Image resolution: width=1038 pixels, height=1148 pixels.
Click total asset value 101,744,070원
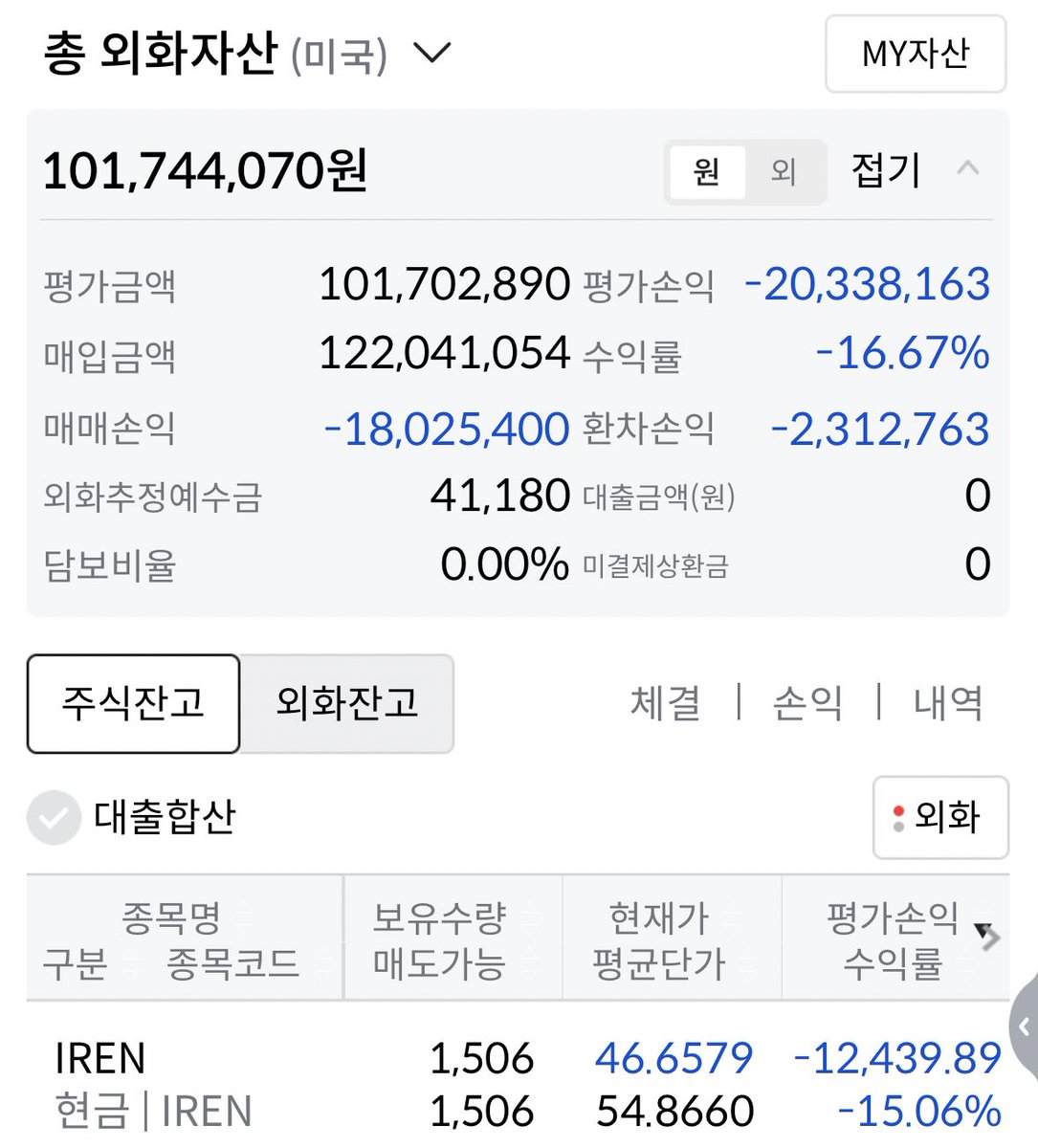coord(206,171)
